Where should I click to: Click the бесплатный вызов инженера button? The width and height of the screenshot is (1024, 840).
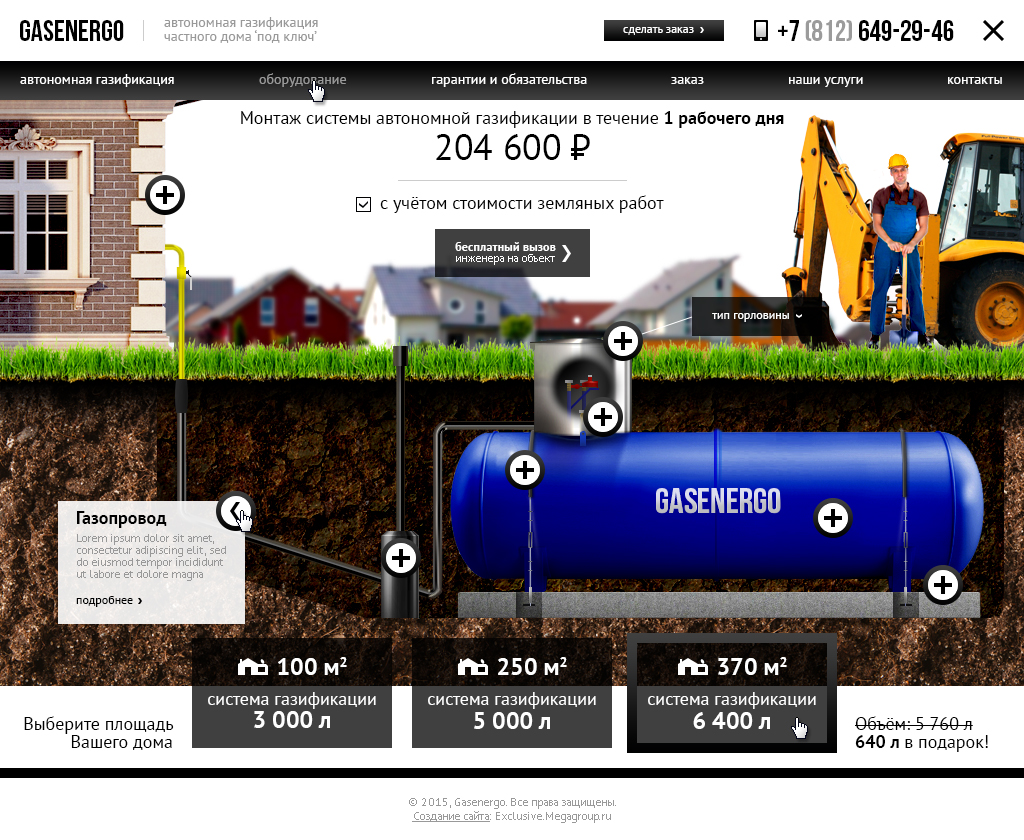pyautogui.click(x=512, y=253)
